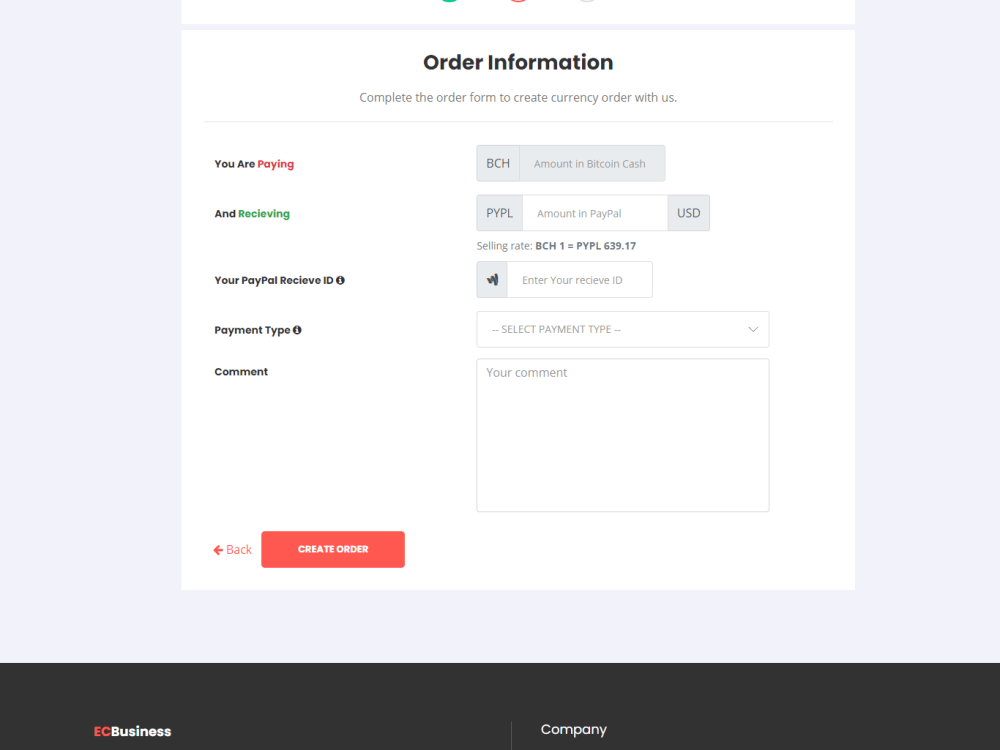Go back using the Back link
The height and width of the screenshot is (750, 1000).
click(x=232, y=550)
